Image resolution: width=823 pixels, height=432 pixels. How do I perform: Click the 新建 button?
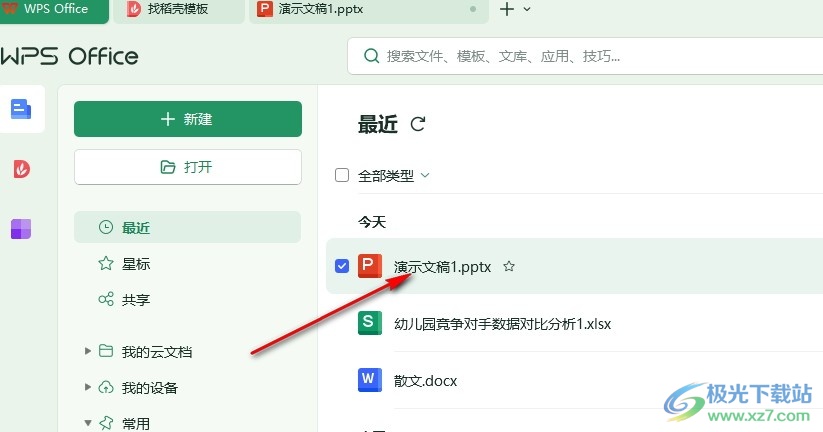[x=188, y=119]
